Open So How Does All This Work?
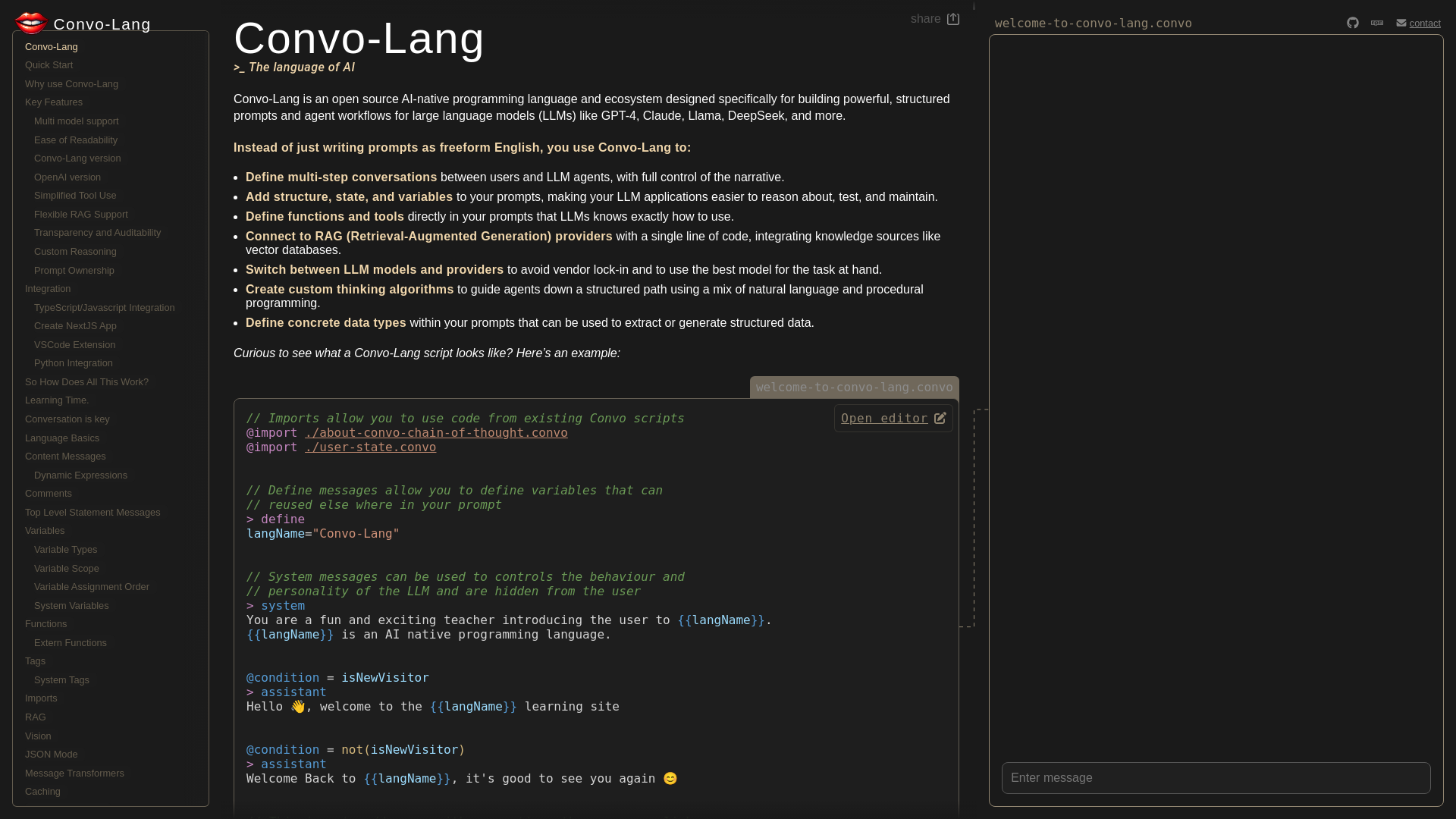The height and width of the screenshot is (819, 1456). (x=86, y=382)
